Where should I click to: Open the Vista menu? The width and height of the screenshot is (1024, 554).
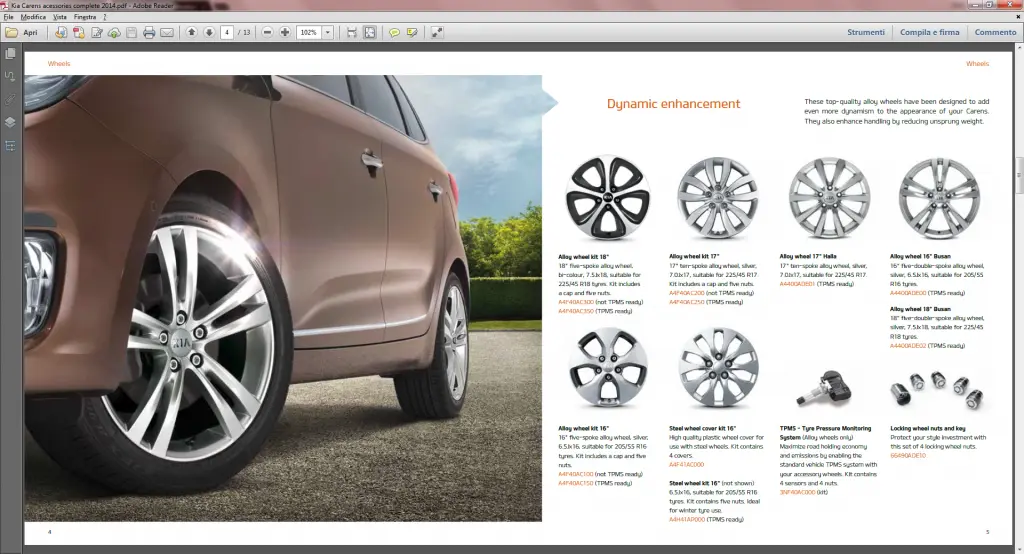[x=59, y=17]
